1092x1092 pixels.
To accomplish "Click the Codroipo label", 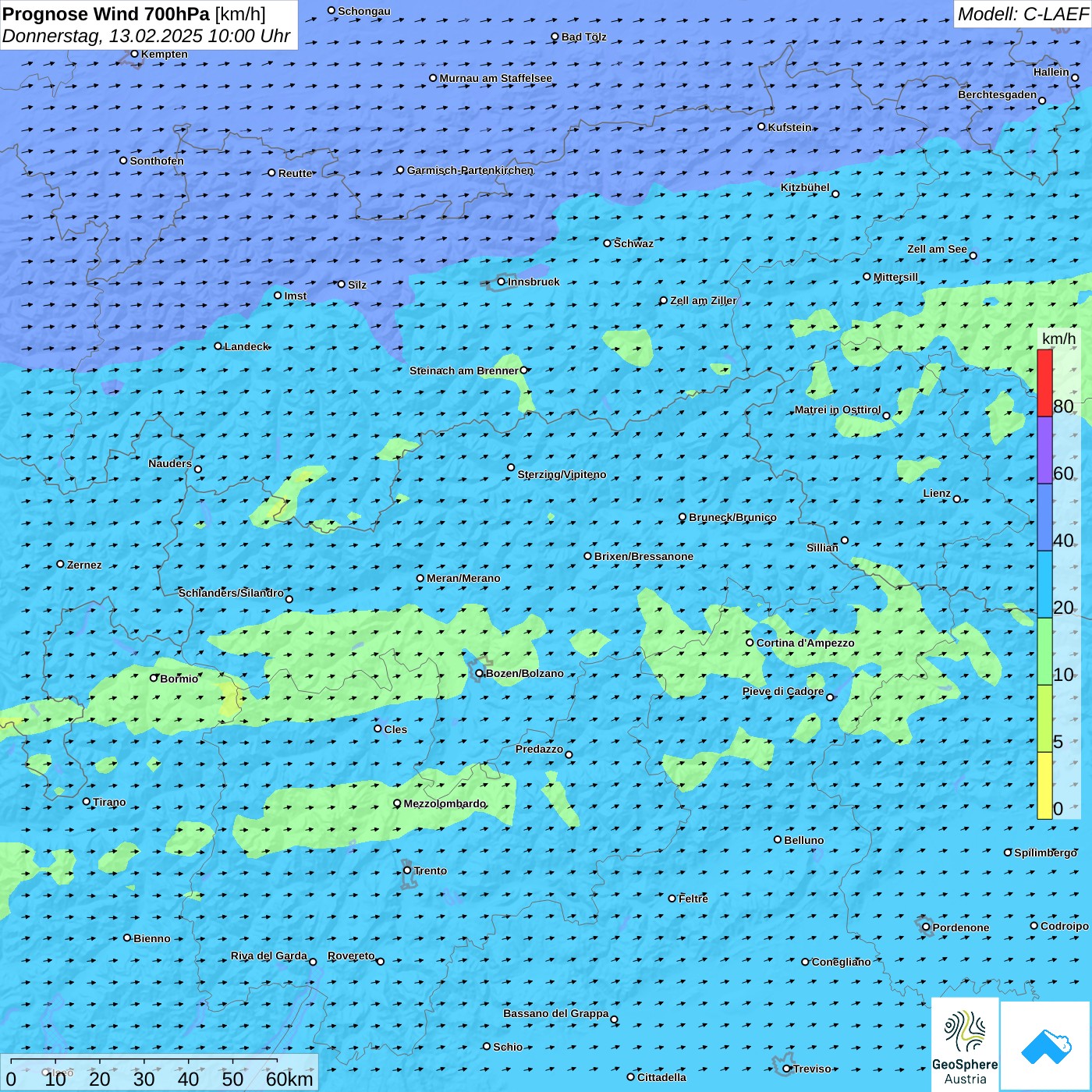I will 1065,926.
